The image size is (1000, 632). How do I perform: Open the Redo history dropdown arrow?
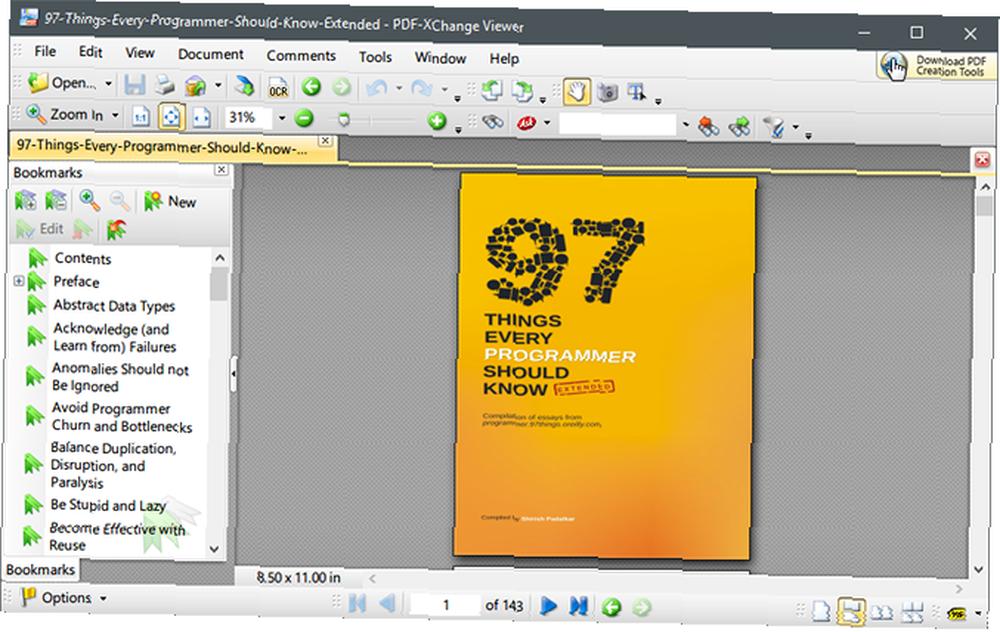click(x=444, y=89)
